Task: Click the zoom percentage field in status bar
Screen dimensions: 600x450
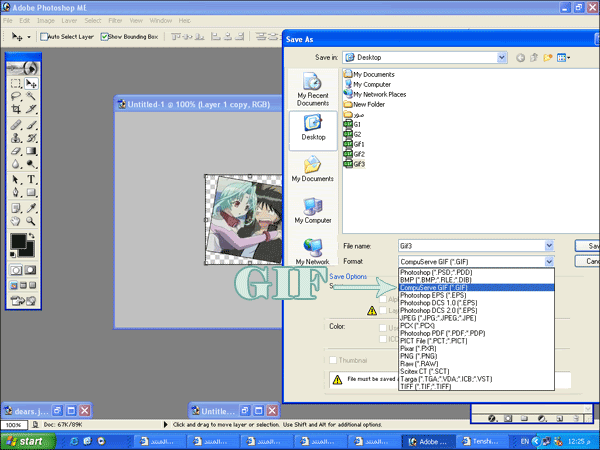Action: click(x=14, y=425)
